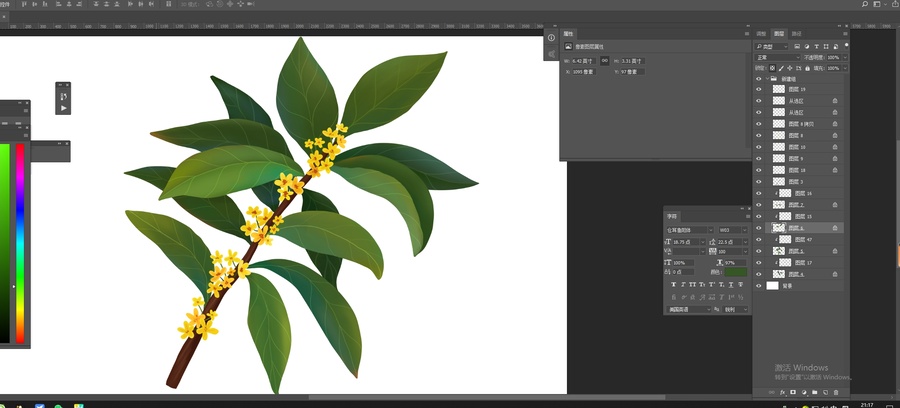Apply underline in Character panel
This screenshot has height=408, width=900.
731,285
